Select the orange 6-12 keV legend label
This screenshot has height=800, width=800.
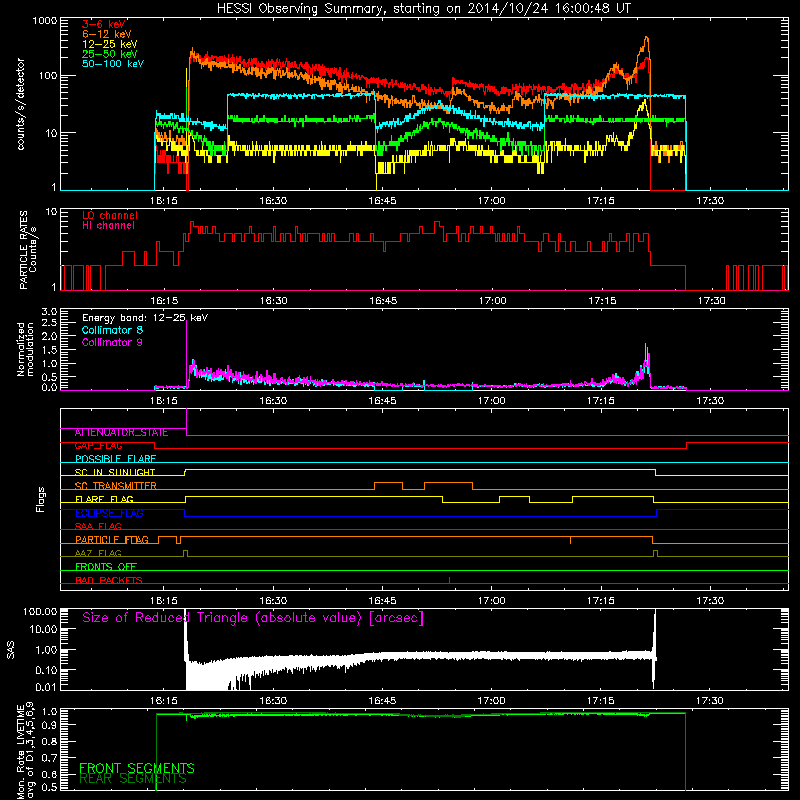point(107,34)
